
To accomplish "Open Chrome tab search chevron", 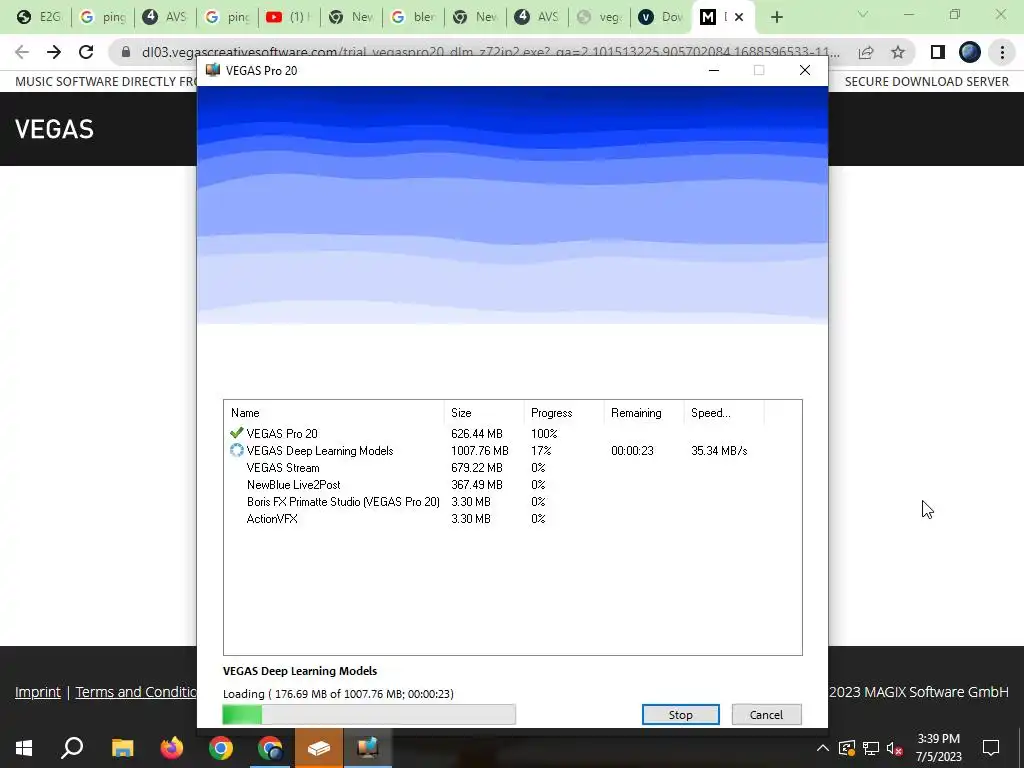I will point(863,14).
